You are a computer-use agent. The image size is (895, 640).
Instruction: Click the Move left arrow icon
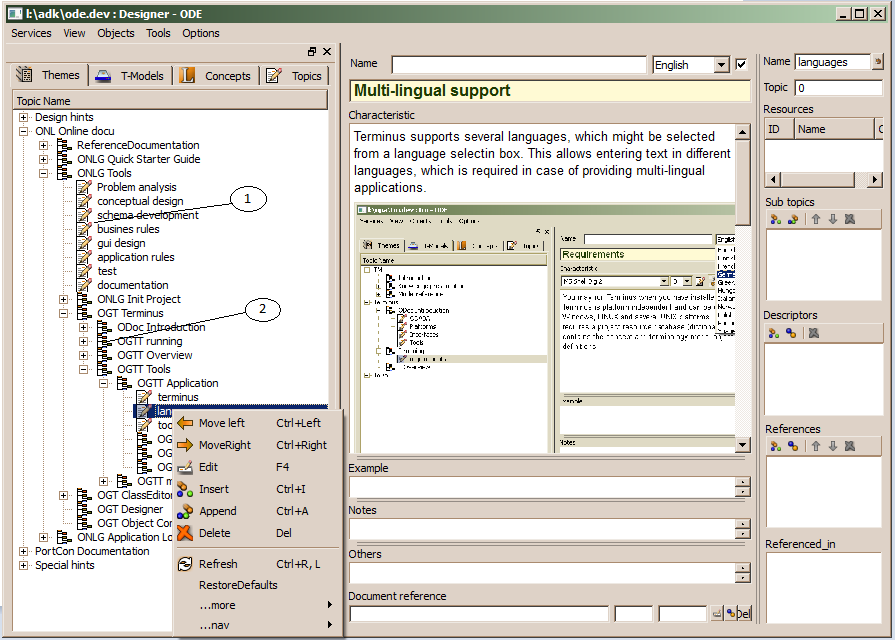coord(185,423)
